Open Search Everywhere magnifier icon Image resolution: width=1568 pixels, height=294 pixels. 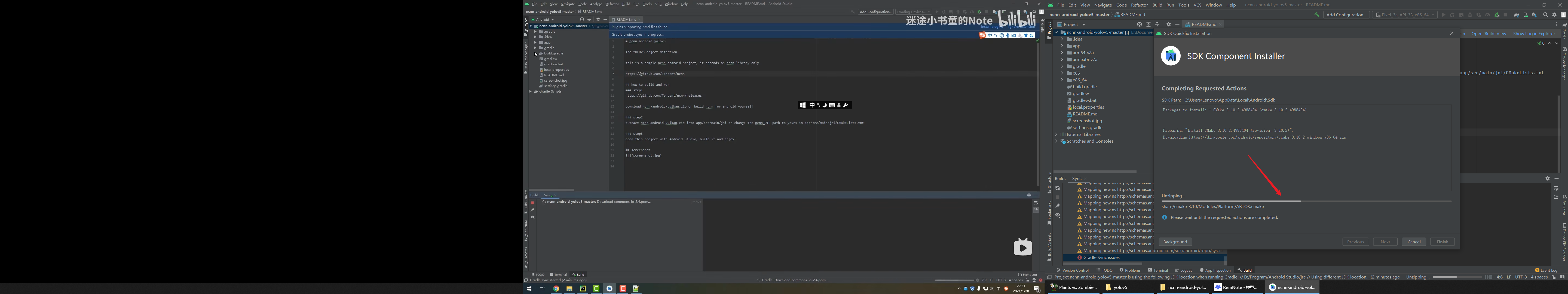[1545, 15]
